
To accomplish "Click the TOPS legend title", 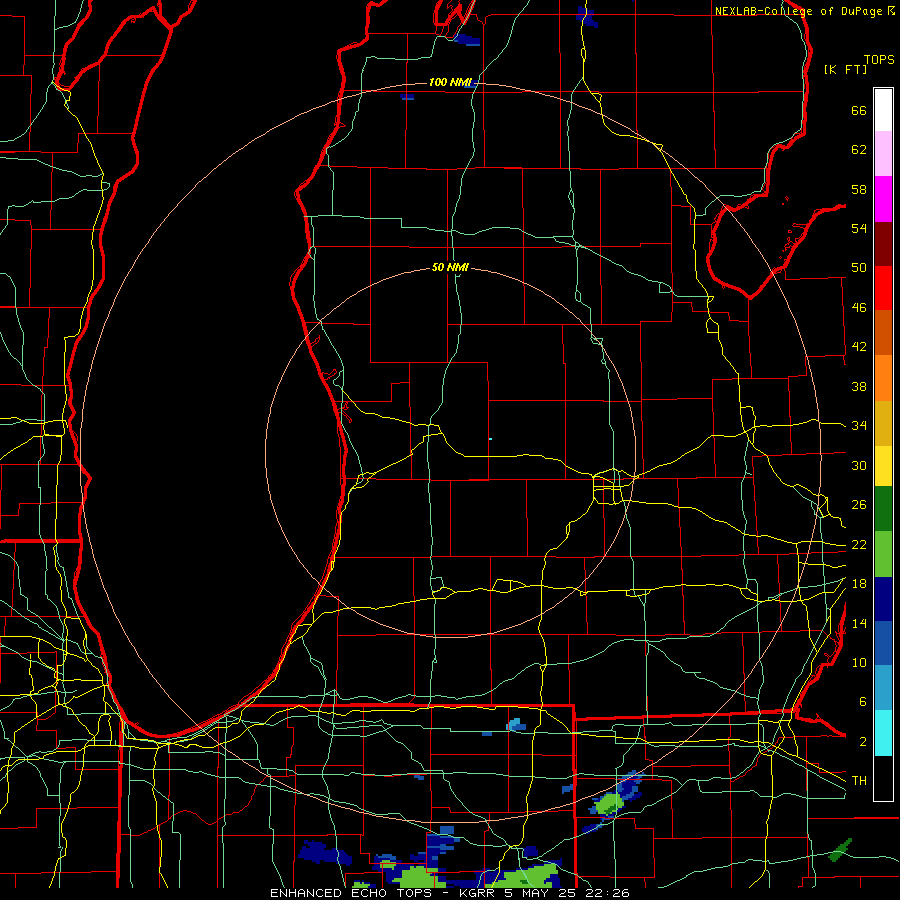I will tap(879, 60).
